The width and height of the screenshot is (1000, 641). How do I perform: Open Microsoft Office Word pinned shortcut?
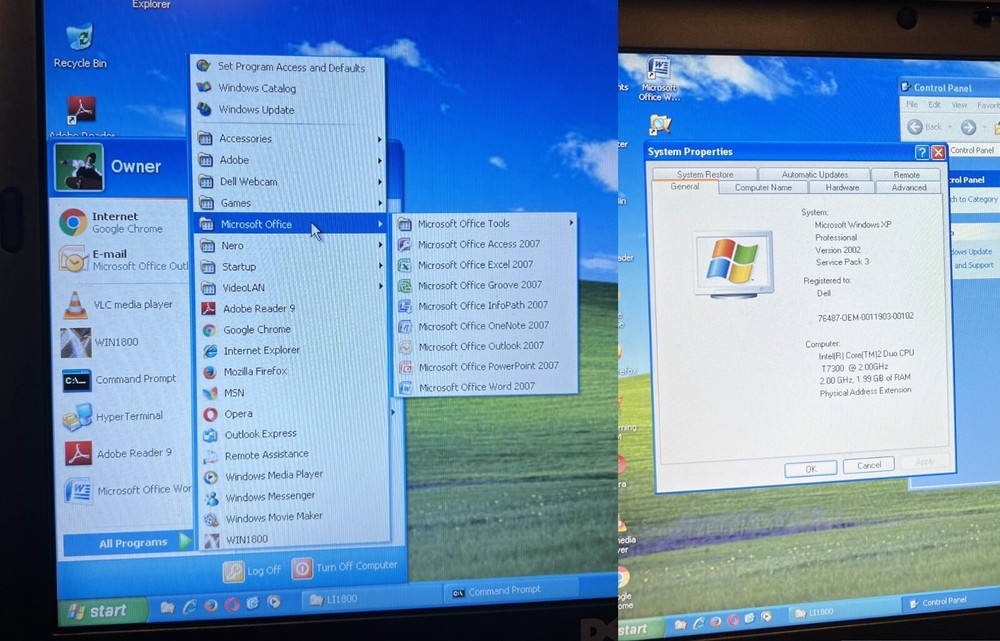tap(127, 490)
